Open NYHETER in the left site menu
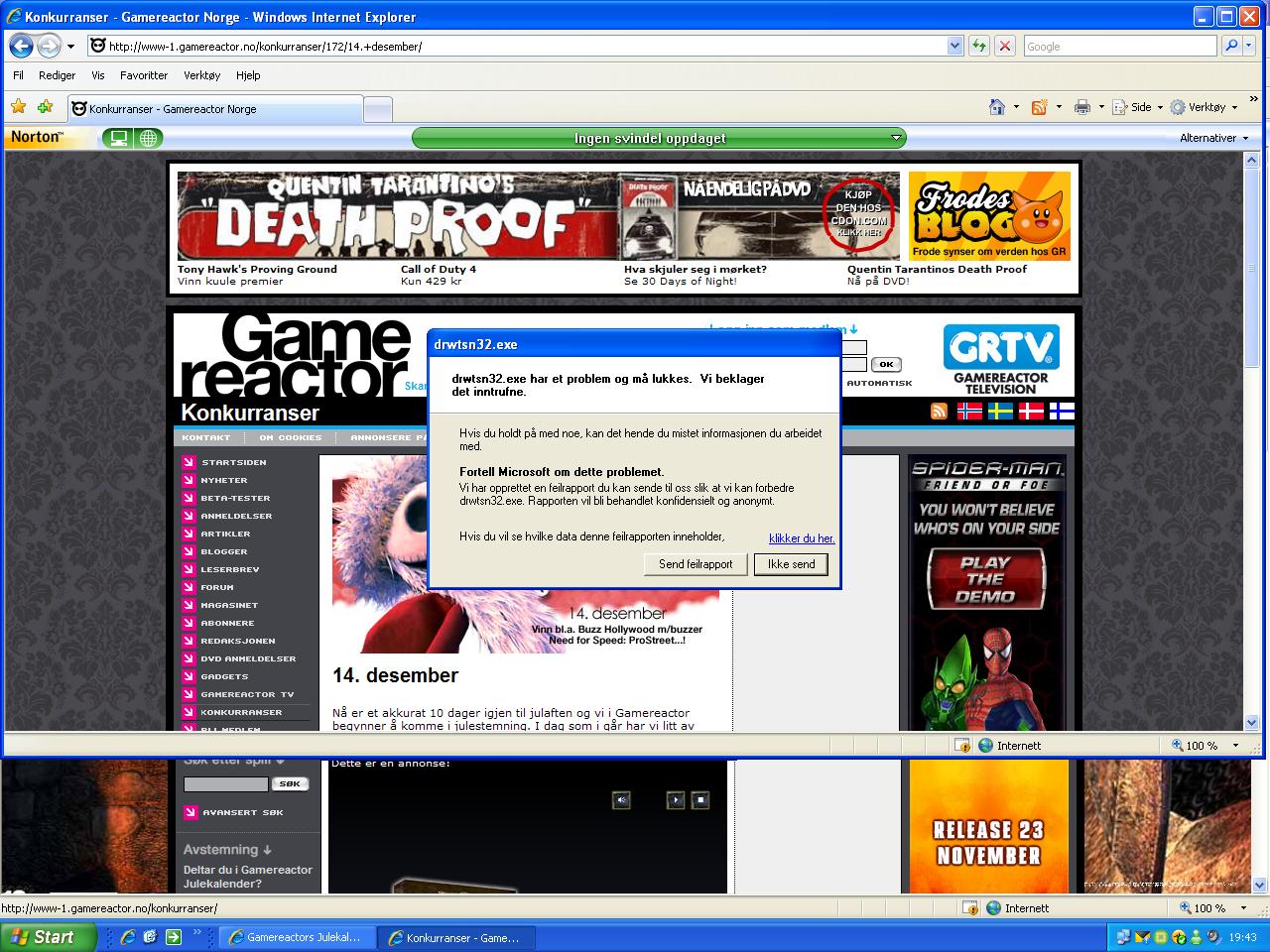 (223, 480)
